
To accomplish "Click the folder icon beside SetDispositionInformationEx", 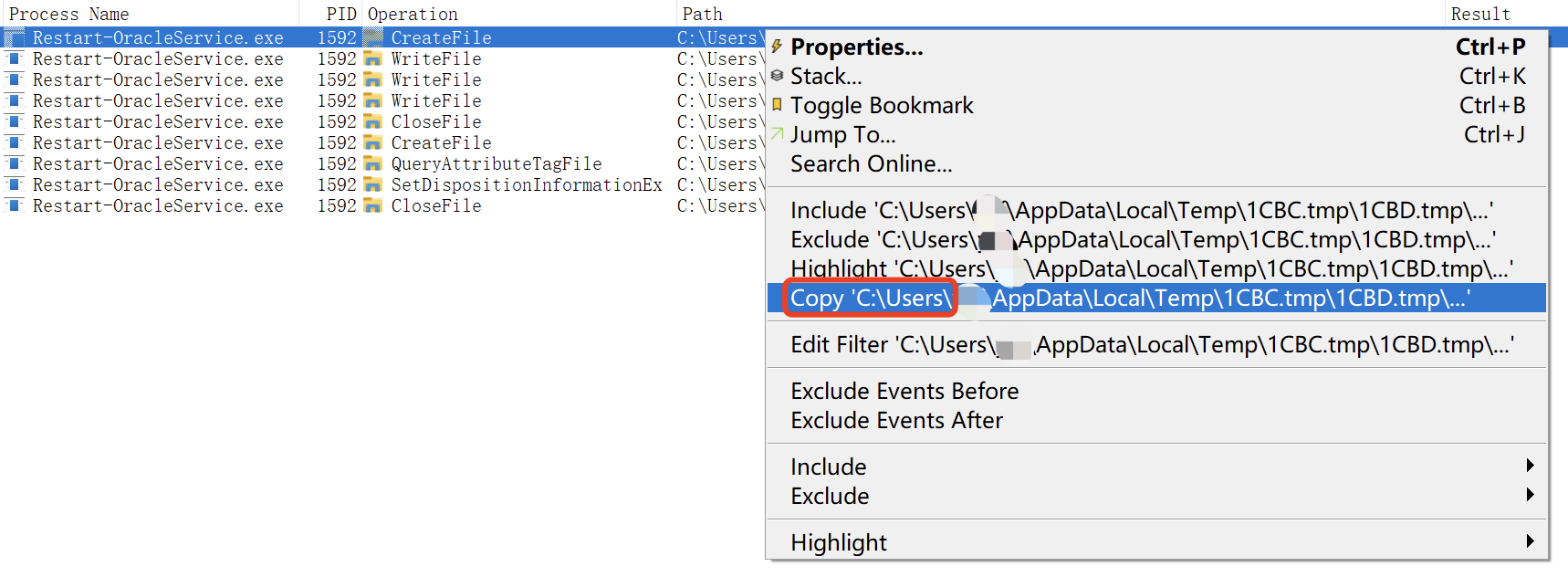I will (x=372, y=185).
